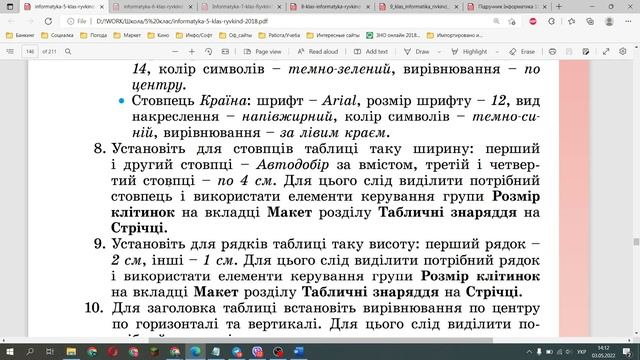The height and width of the screenshot is (360, 640).
Task: Open the Работа/Учеба bookmarks folder
Action: pyautogui.click(x=280, y=36)
